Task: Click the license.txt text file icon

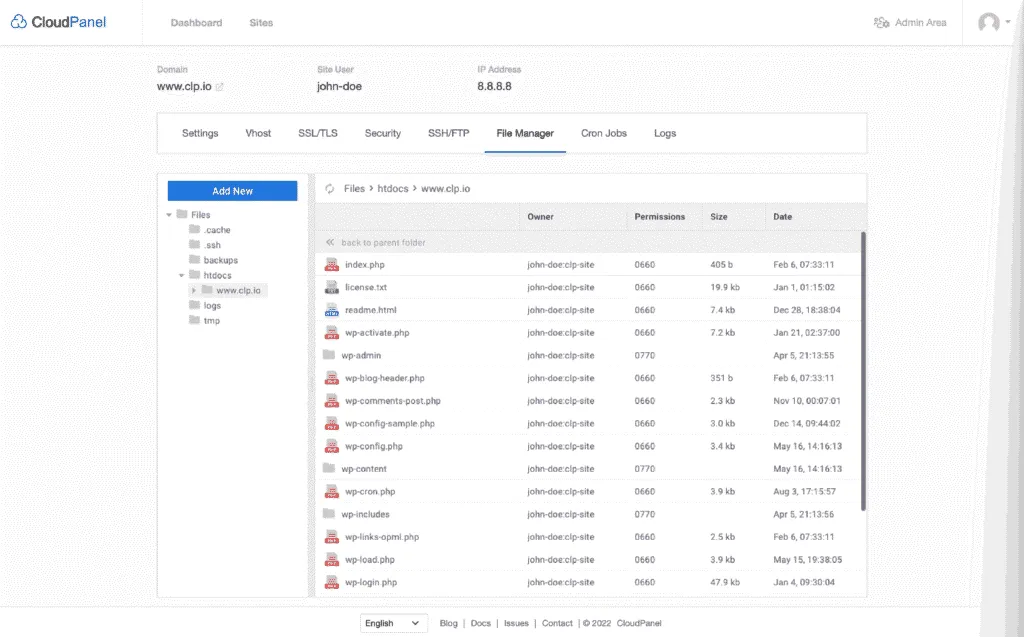Action: point(332,288)
